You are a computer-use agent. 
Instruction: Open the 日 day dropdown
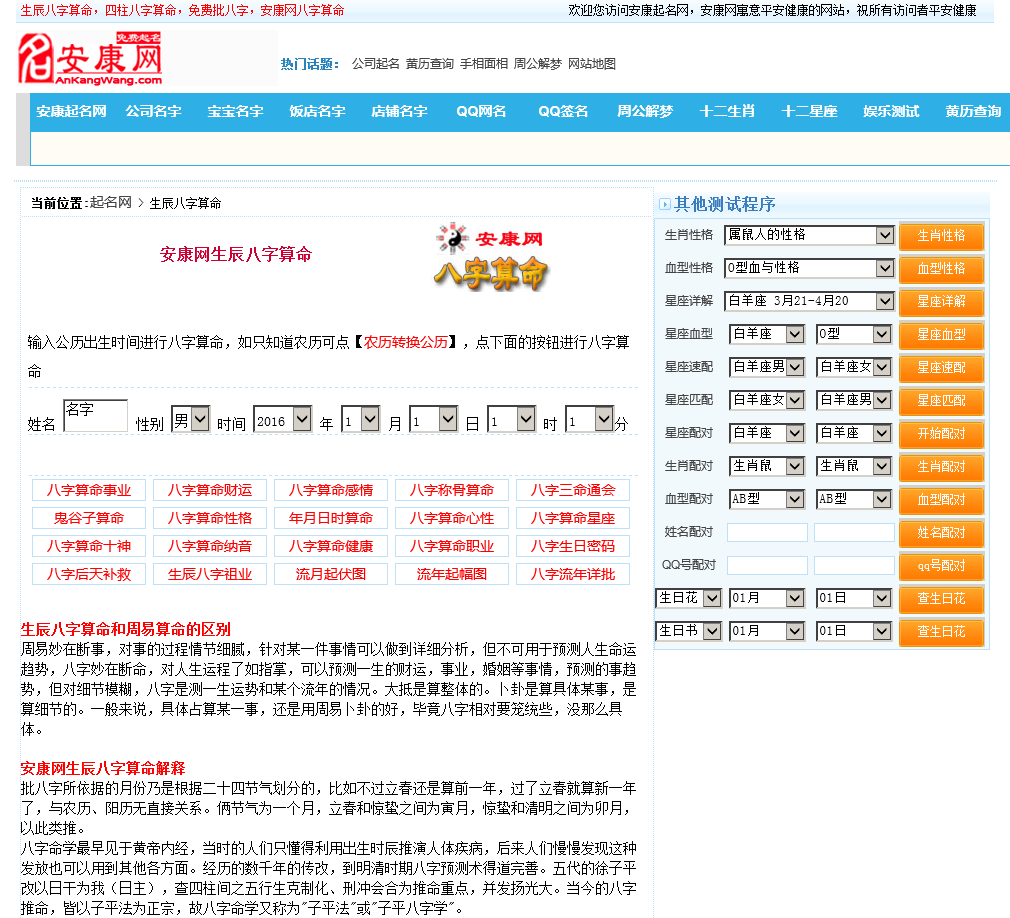tap(434, 420)
